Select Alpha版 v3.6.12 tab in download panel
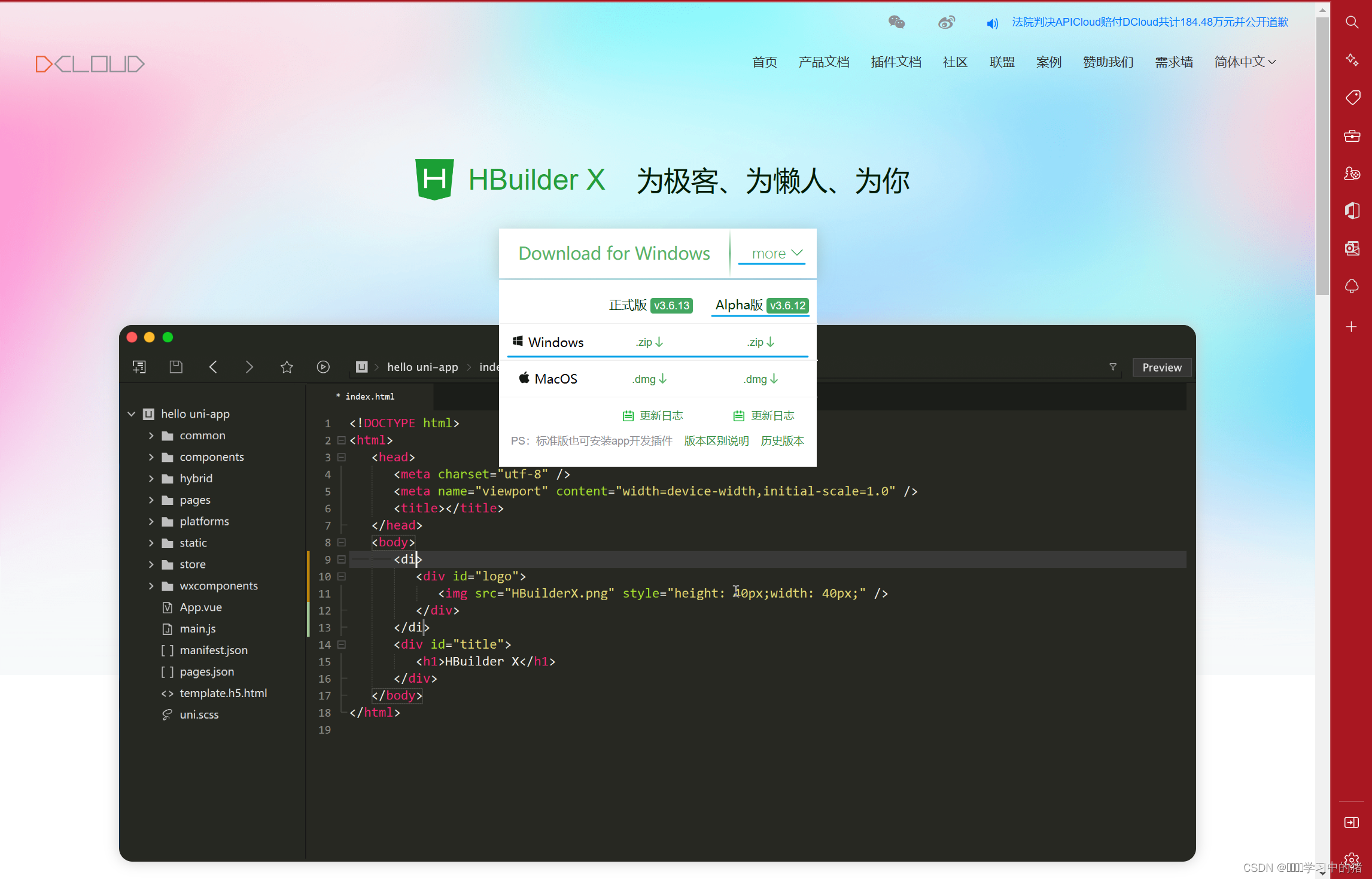 tap(758, 305)
